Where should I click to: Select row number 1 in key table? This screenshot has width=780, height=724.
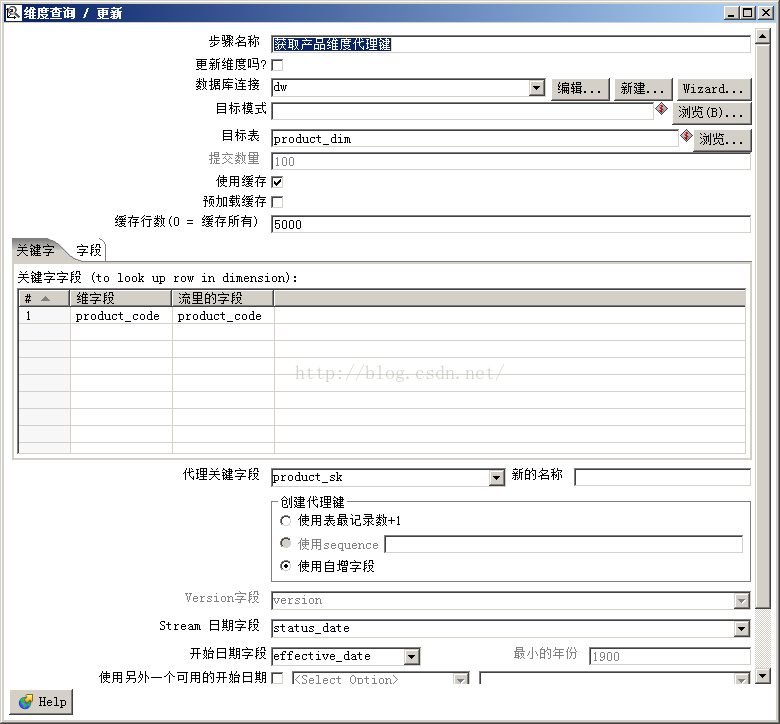point(44,316)
